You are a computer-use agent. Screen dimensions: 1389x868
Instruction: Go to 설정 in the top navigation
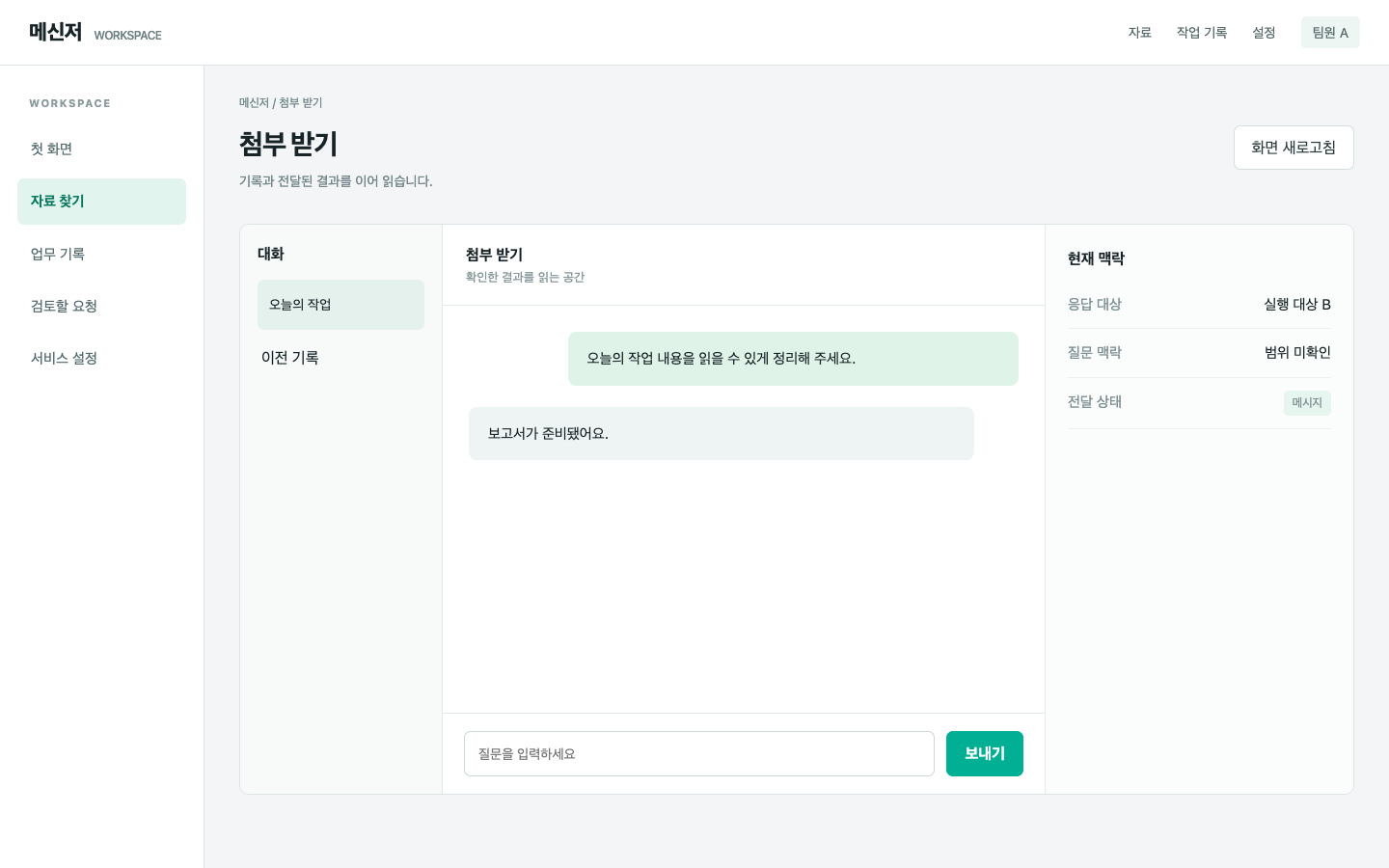pos(1264,33)
